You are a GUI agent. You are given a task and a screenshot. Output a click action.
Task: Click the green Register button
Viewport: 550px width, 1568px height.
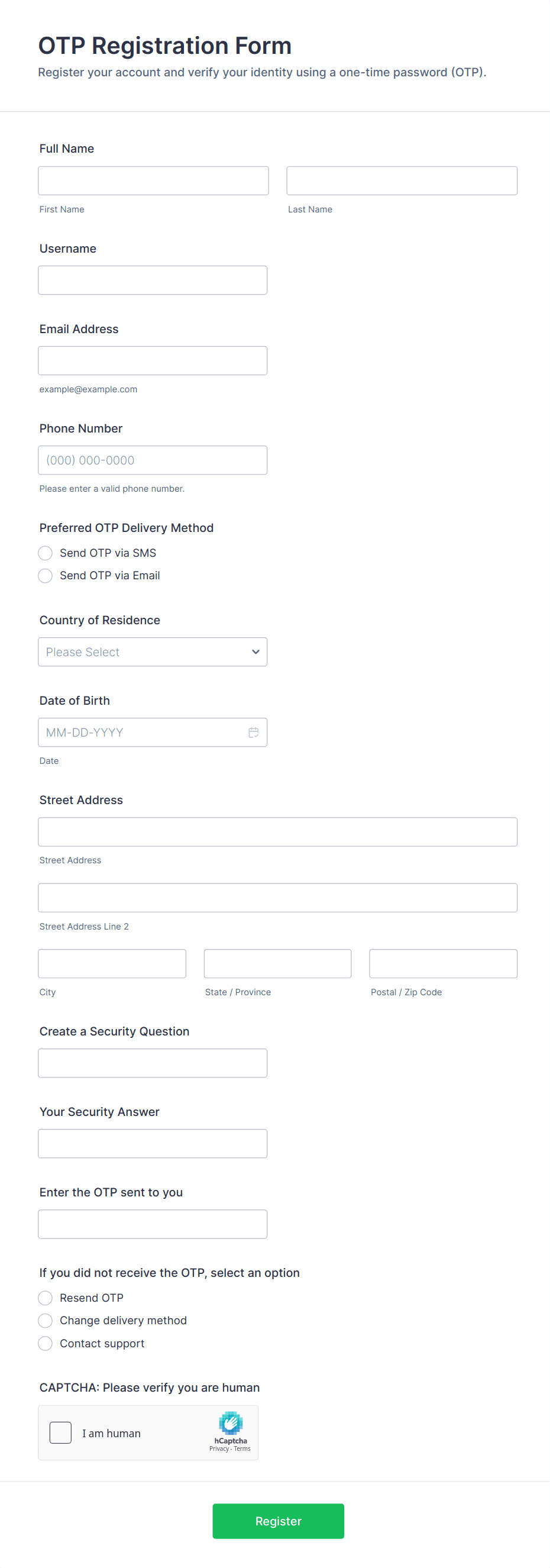(278, 1521)
